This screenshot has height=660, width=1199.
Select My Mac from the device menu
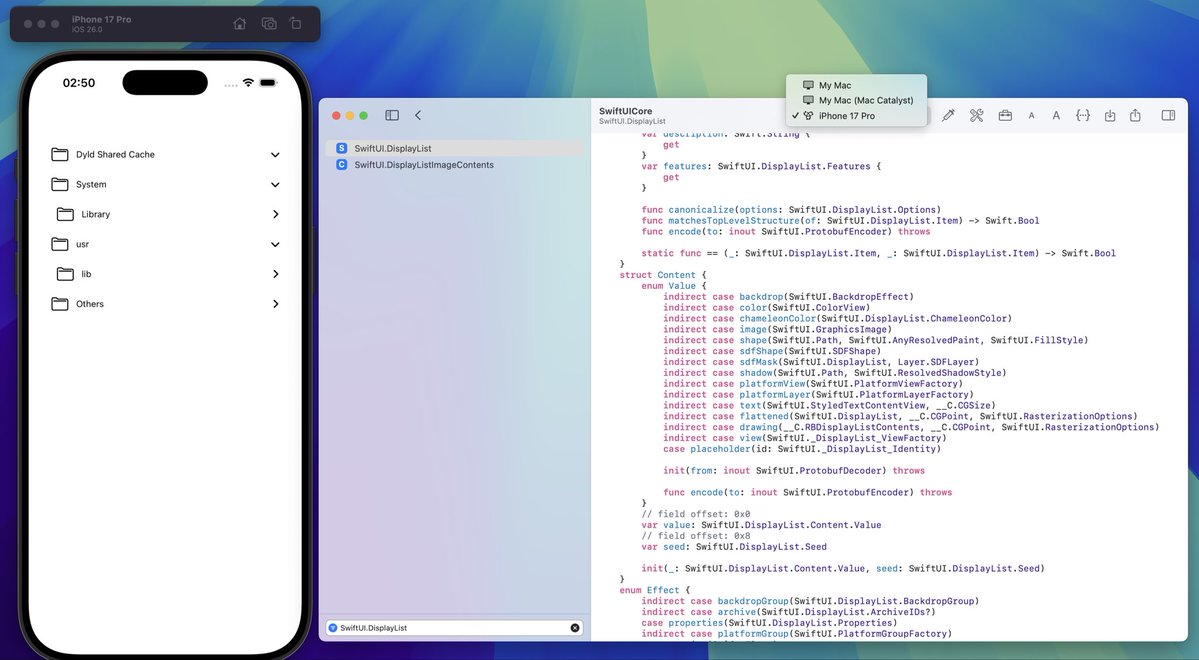[856, 85]
